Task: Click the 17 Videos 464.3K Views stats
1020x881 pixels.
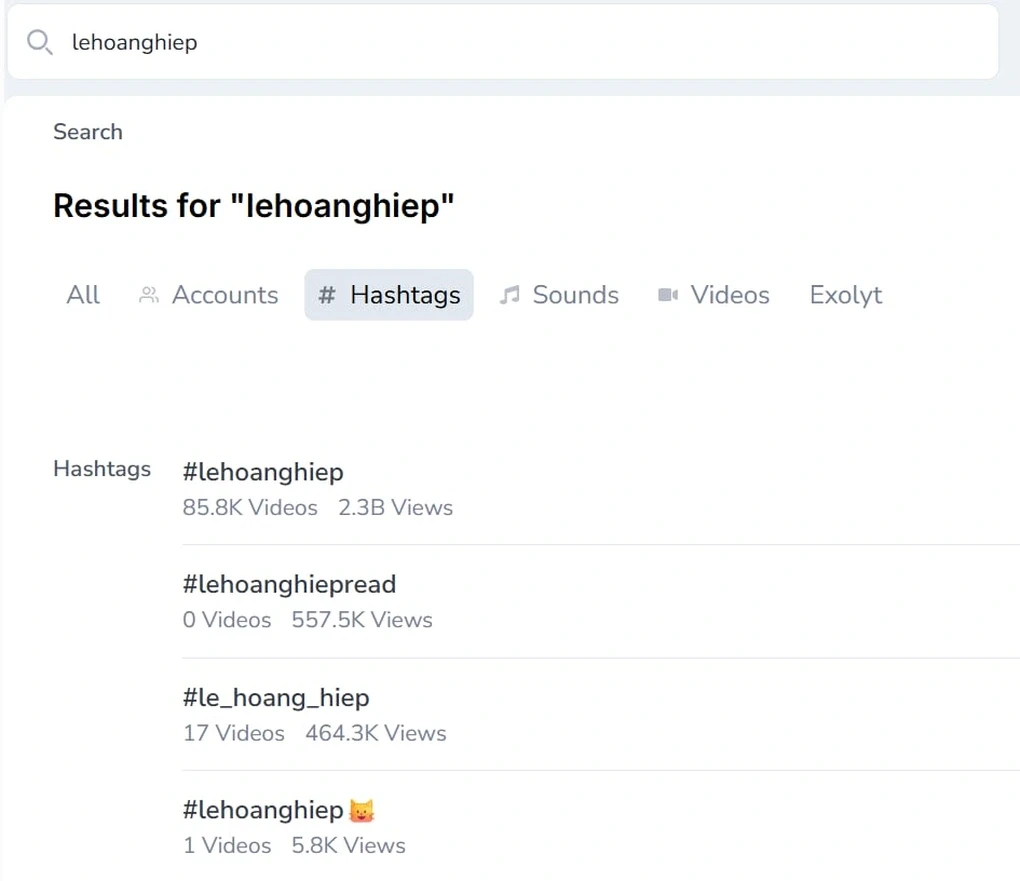Action: [x=314, y=733]
